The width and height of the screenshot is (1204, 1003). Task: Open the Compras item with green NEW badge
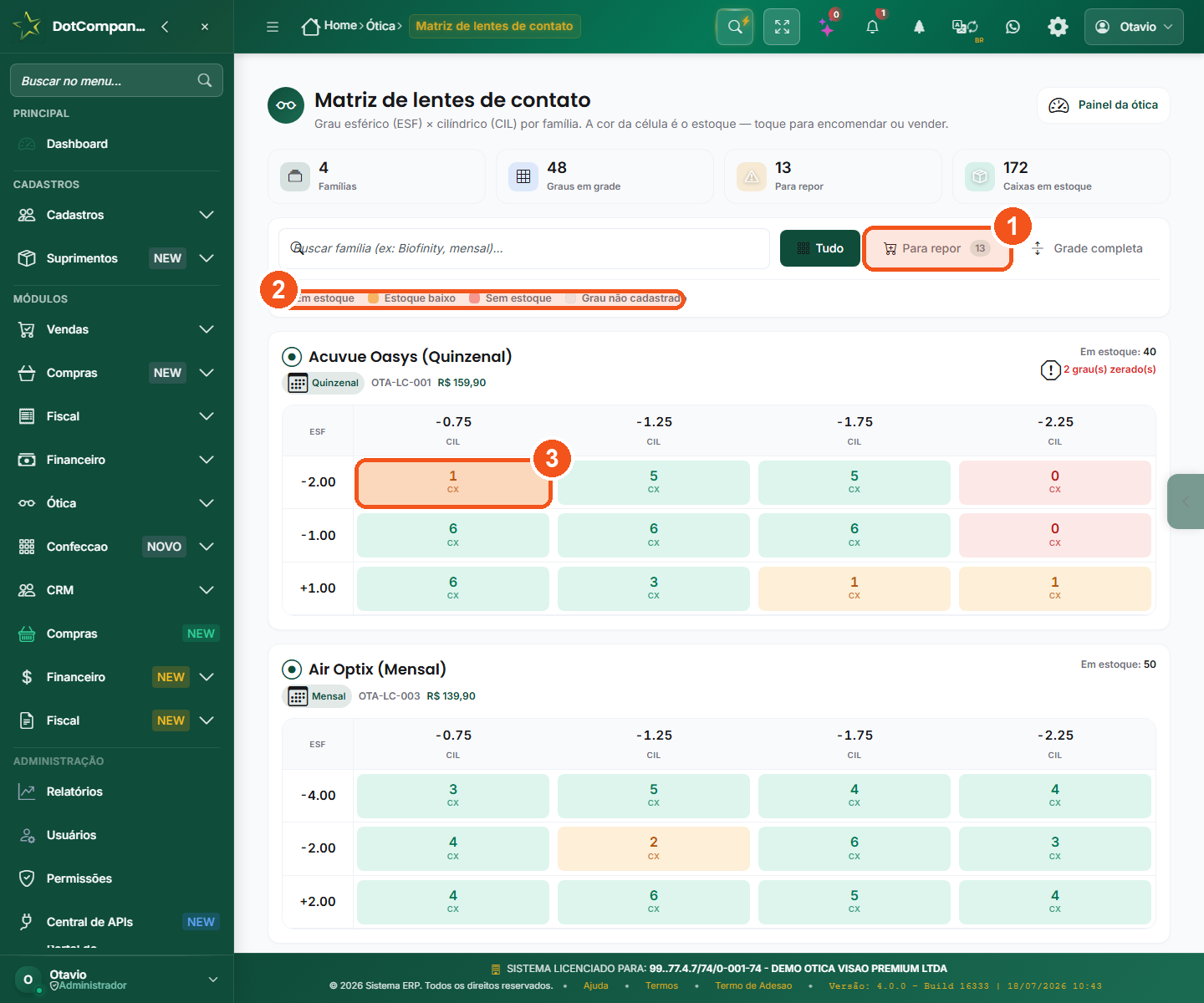117,634
